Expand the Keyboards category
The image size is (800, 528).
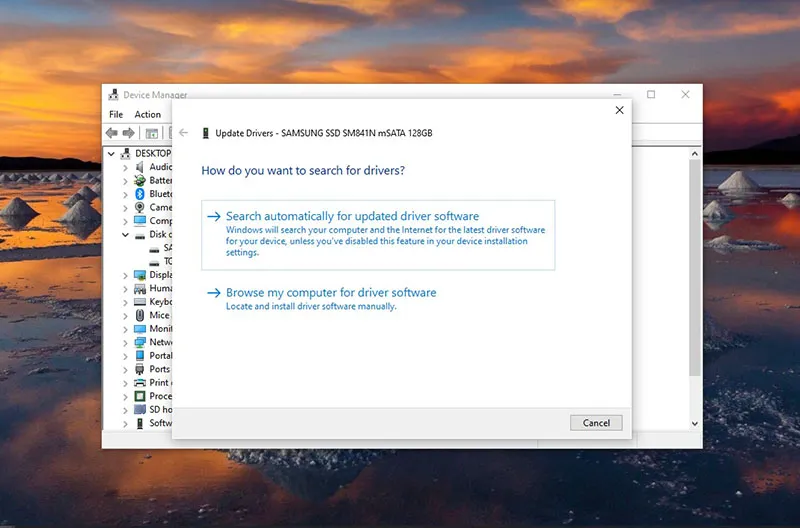(125, 302)
